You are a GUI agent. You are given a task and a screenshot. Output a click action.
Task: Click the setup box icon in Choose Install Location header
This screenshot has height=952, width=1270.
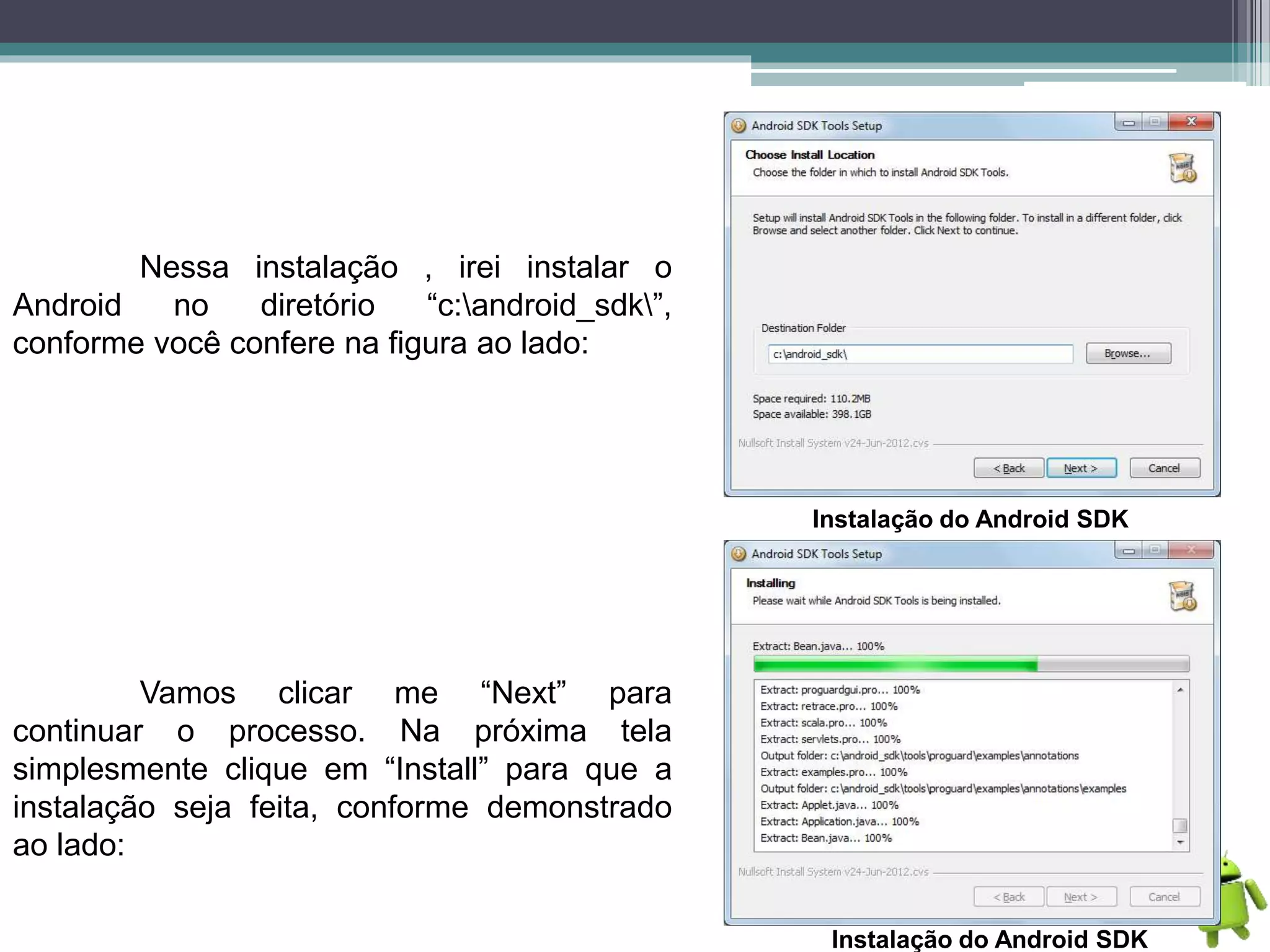(1183, 167)
